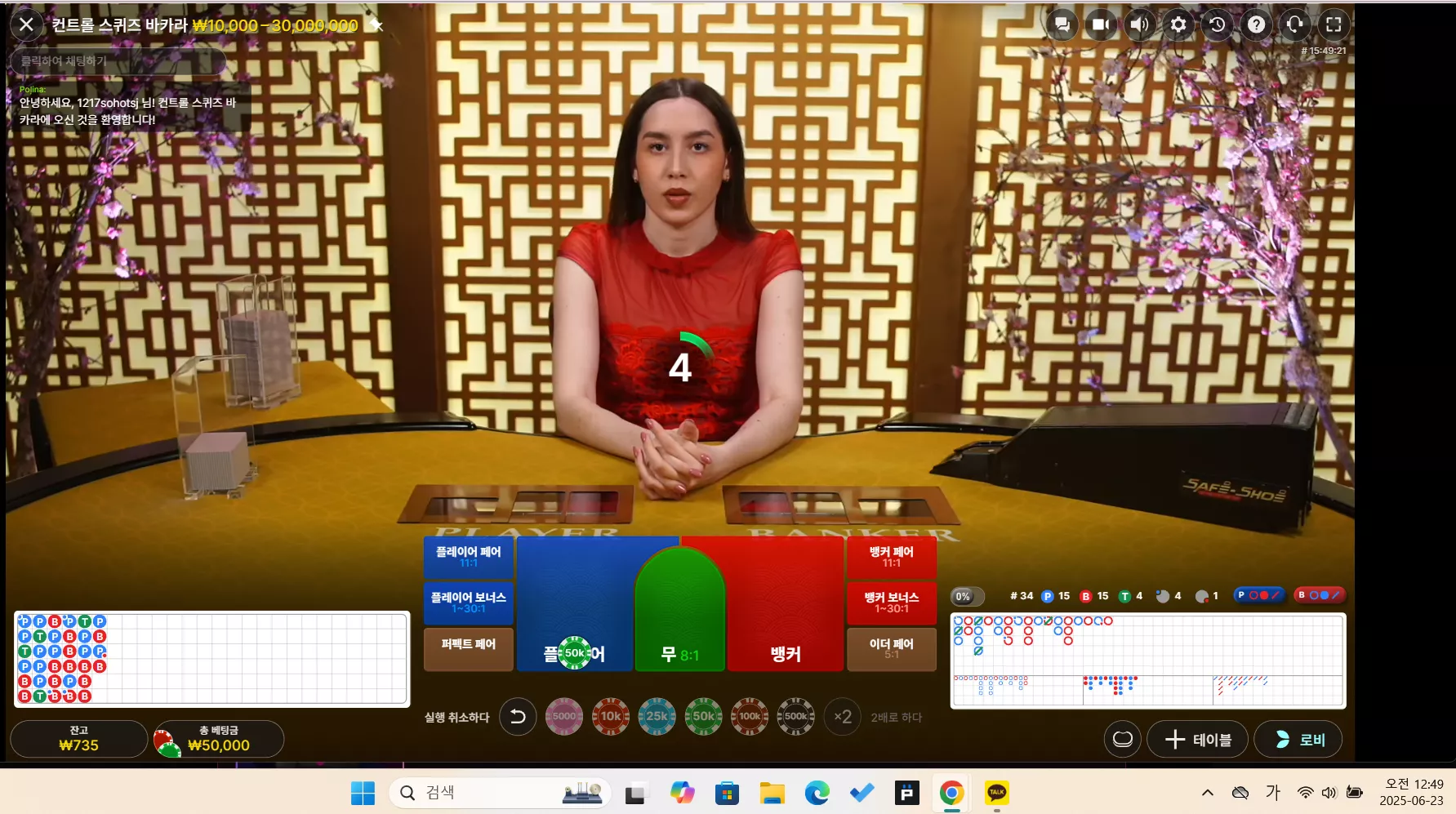Screen dimensions: 1456x814
Task: Select the green 50k chip in chip tray
Action: [x=704, y=717]
